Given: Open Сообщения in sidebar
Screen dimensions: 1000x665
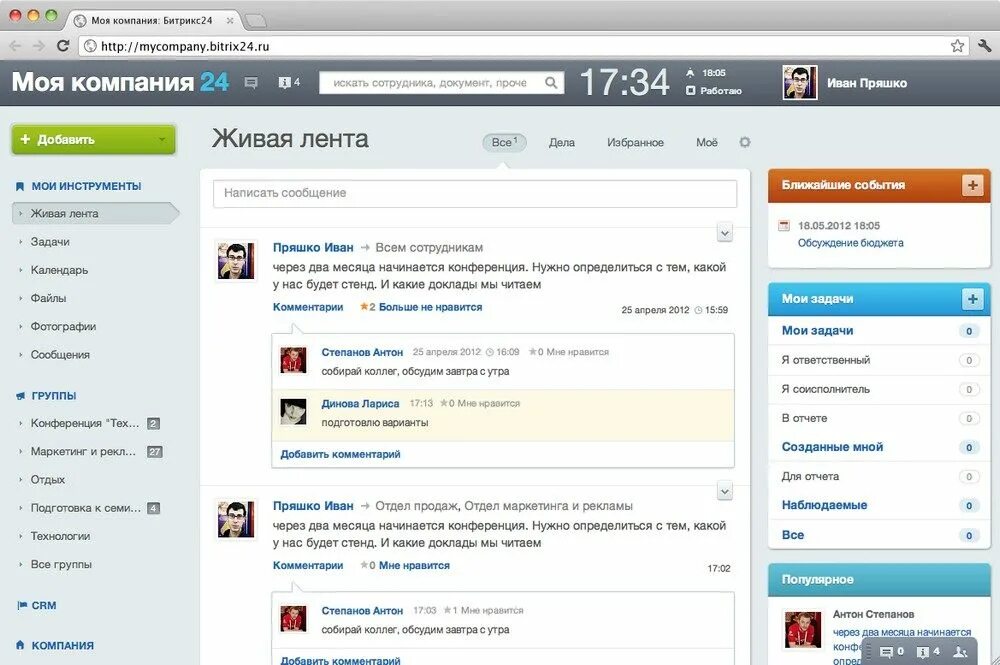Looking at the screenshot, I should (x=60, y=354).
